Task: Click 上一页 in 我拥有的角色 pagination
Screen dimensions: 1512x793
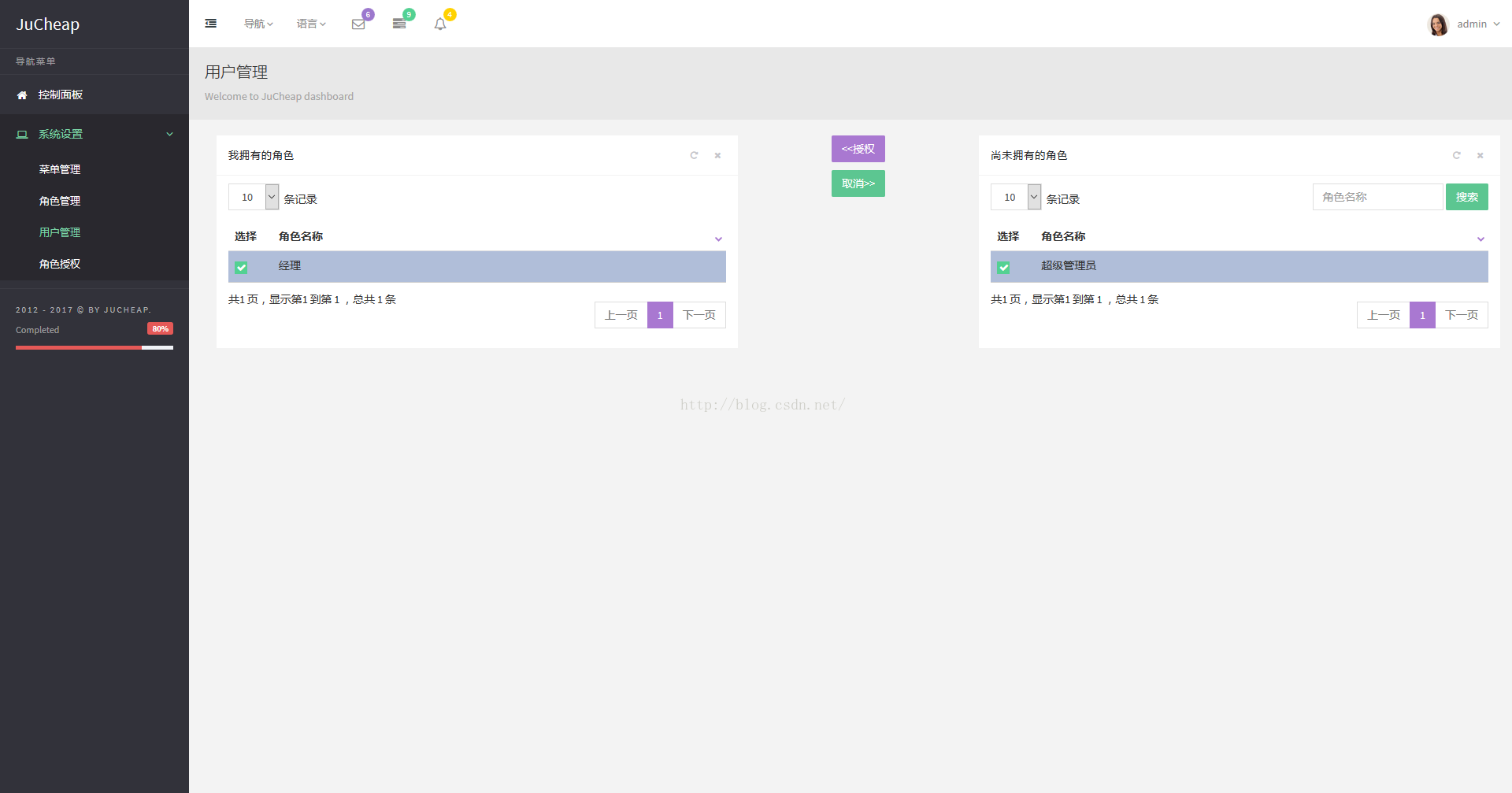Action: coord(621,315)
